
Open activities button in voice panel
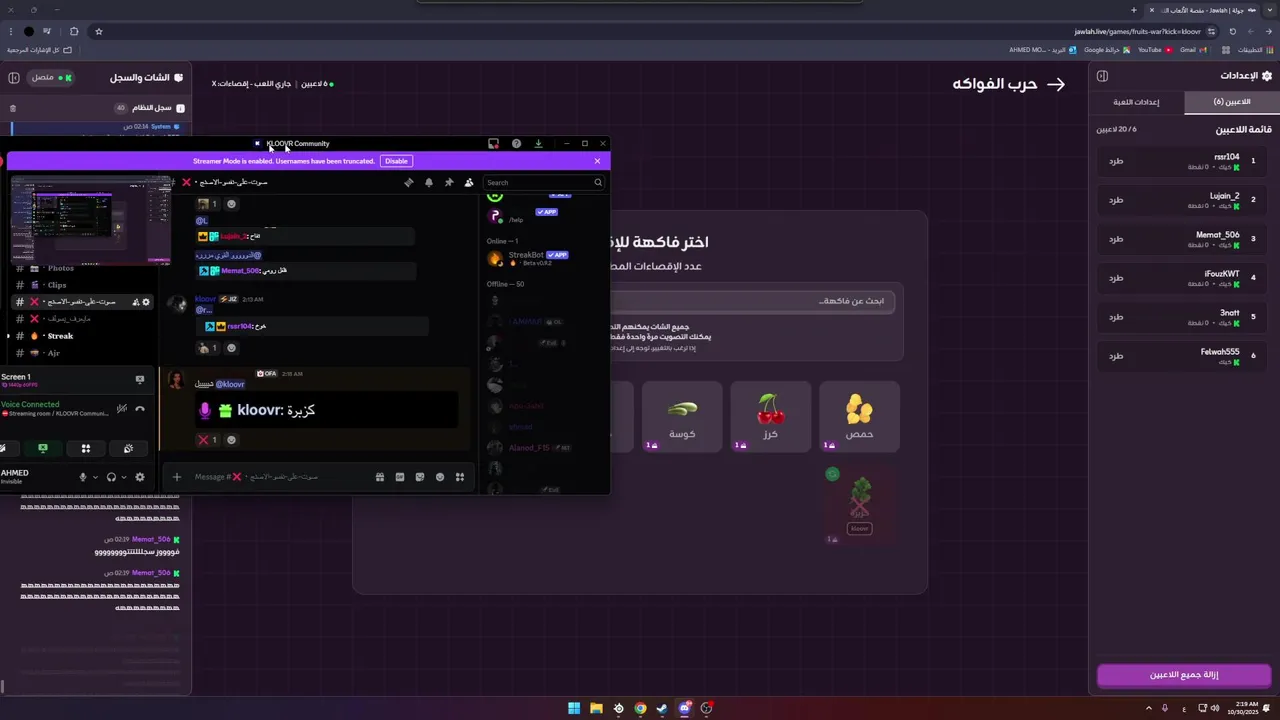(x=86, y=449)
